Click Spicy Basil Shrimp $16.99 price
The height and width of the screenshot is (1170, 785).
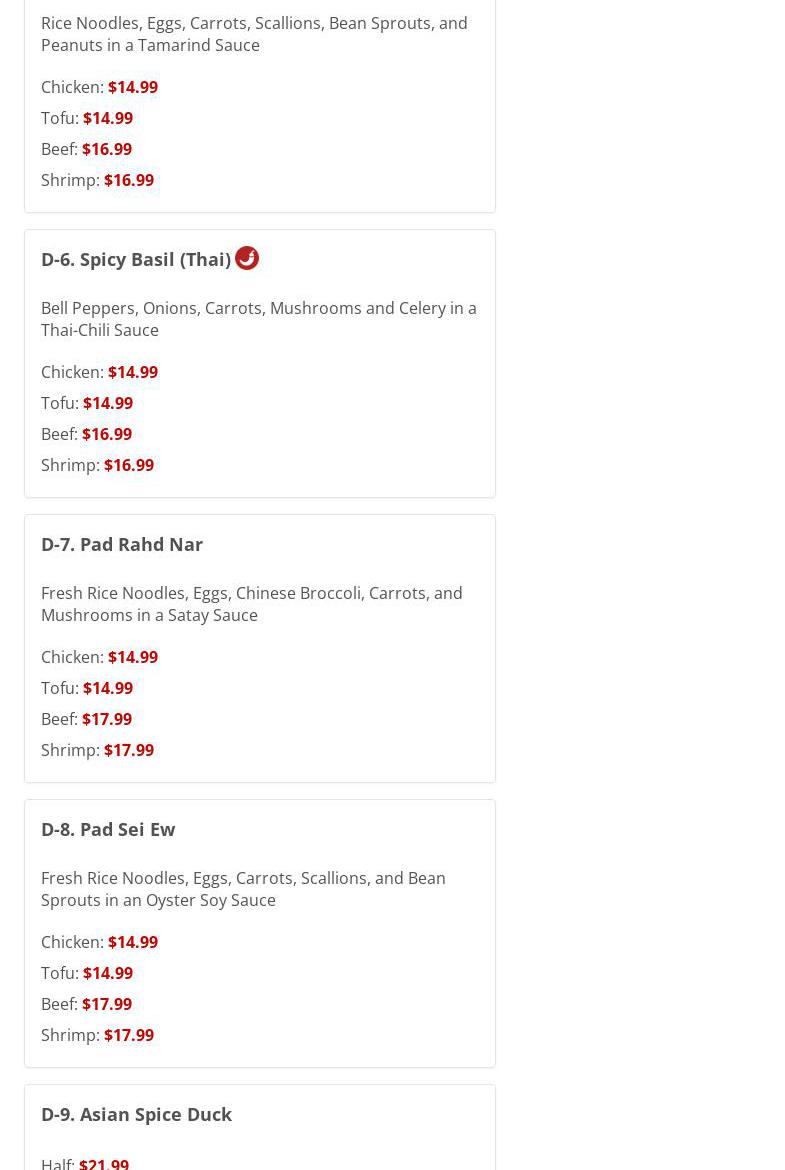click(128, 465)
